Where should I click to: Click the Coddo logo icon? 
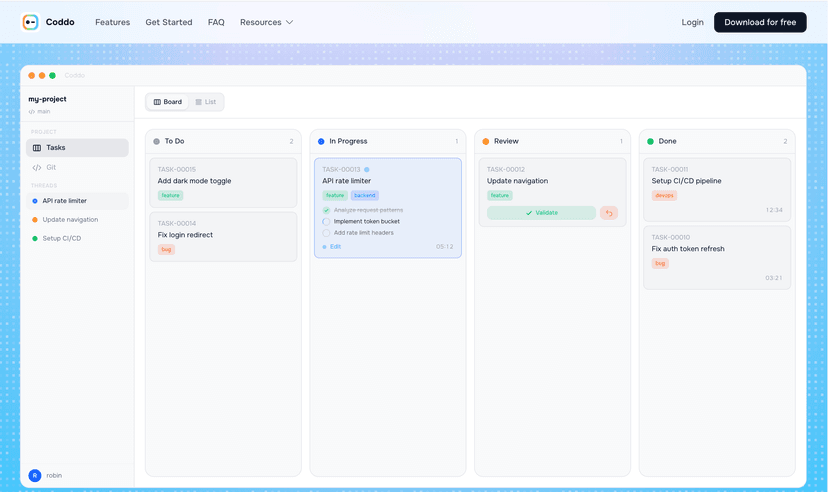tap(30, 22)
